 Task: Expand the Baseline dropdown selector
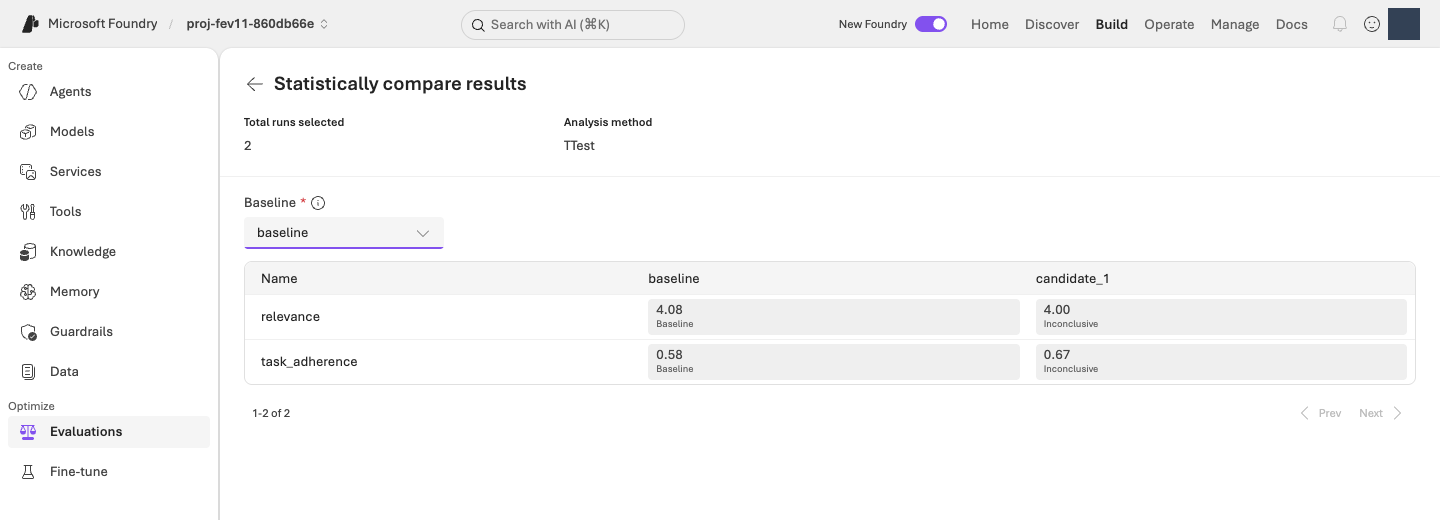point(344,233)
